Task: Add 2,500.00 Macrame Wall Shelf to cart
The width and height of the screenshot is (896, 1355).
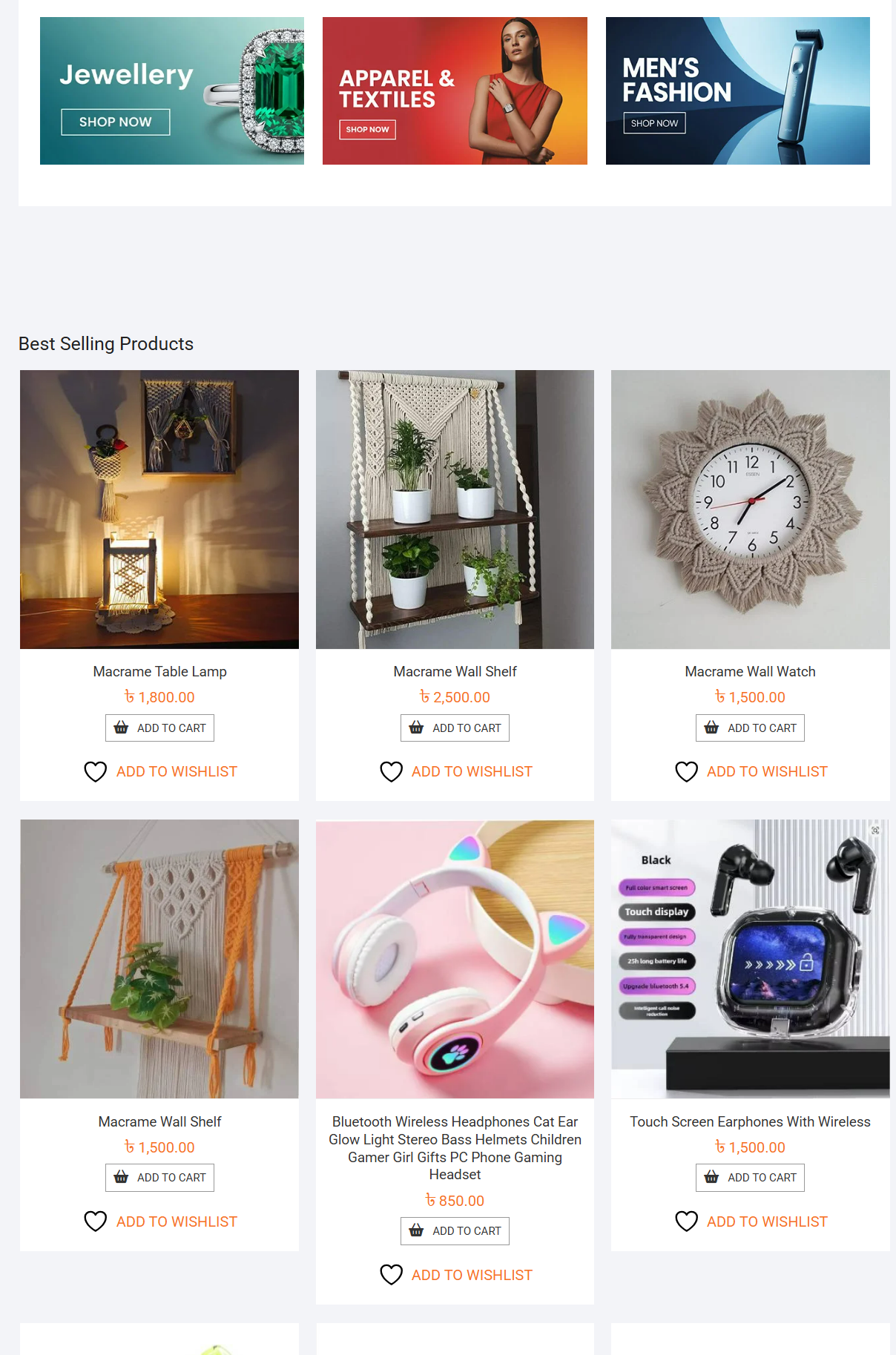Action: pyautogui.click(x=455, y=728)
